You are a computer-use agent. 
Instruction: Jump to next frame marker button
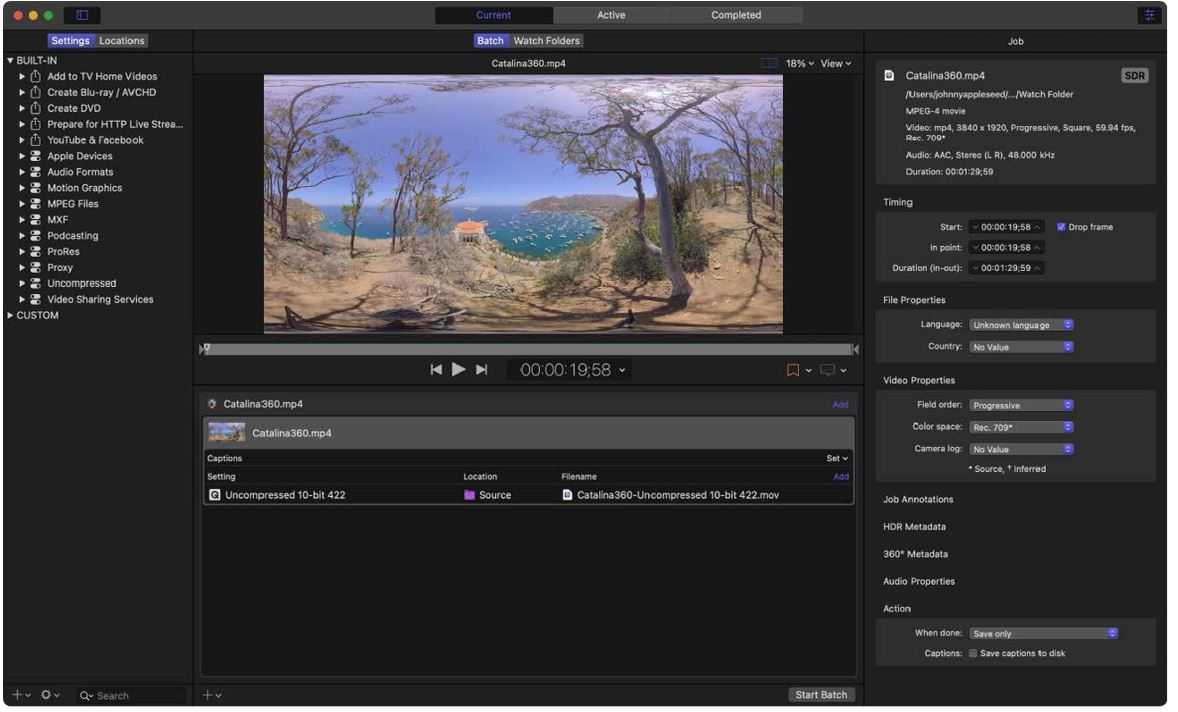click(481, 370)
